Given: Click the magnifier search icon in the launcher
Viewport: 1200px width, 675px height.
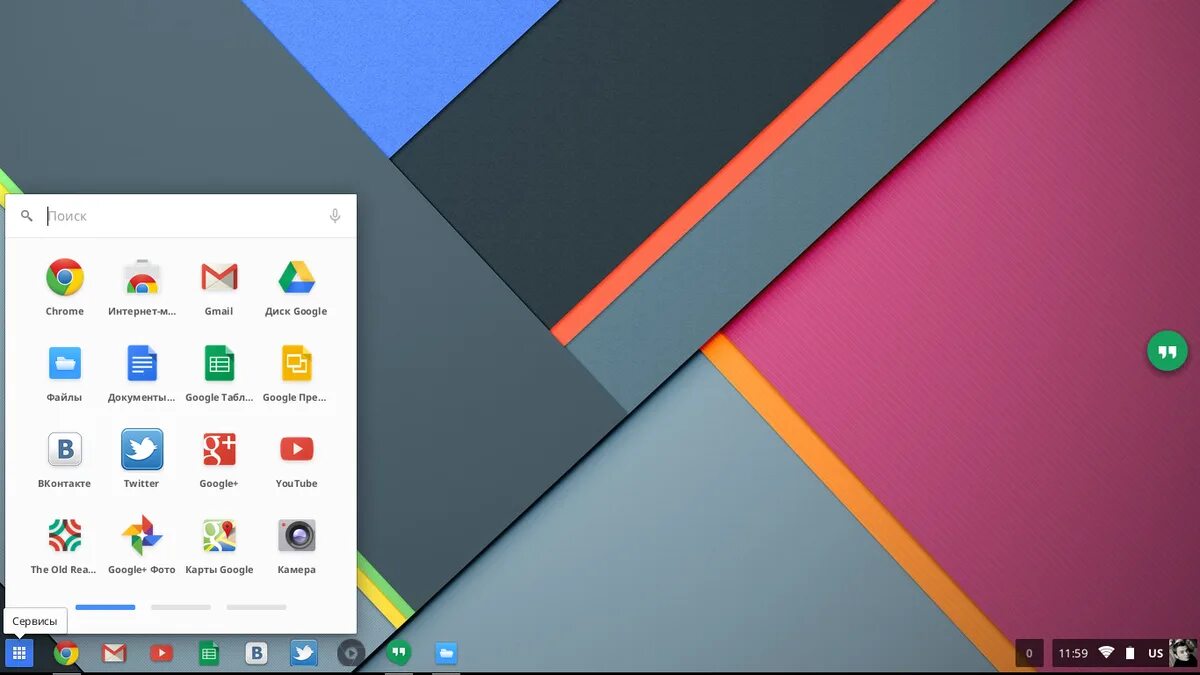Looking at the screenshot, I should pos(27,216).
